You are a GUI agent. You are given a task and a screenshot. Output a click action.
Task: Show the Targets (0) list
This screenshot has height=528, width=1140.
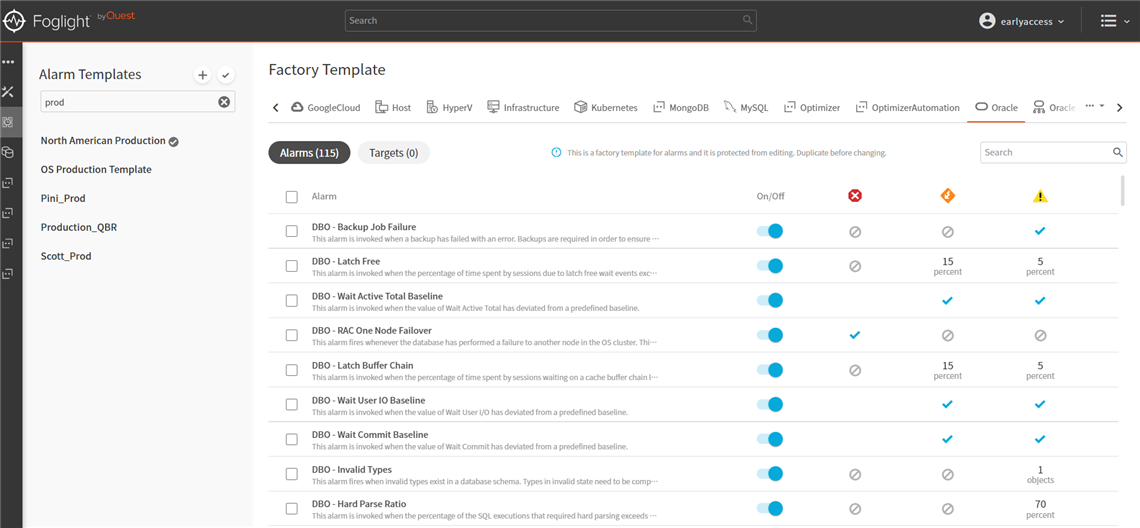pyautogui.click(x=393, y=153)
